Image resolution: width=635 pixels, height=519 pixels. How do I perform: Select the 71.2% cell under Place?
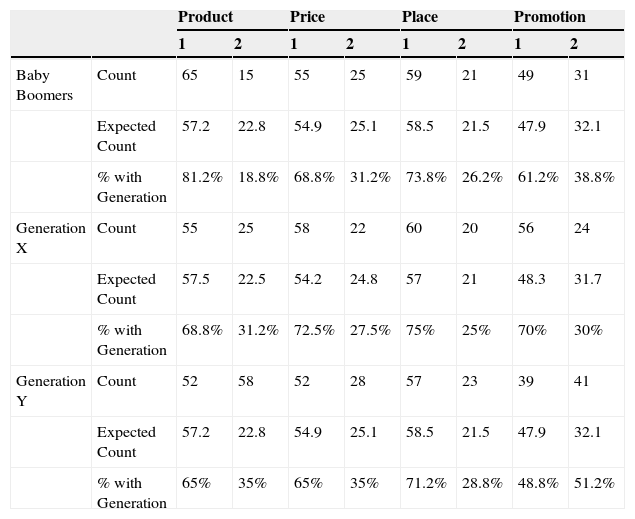[425, 484]
